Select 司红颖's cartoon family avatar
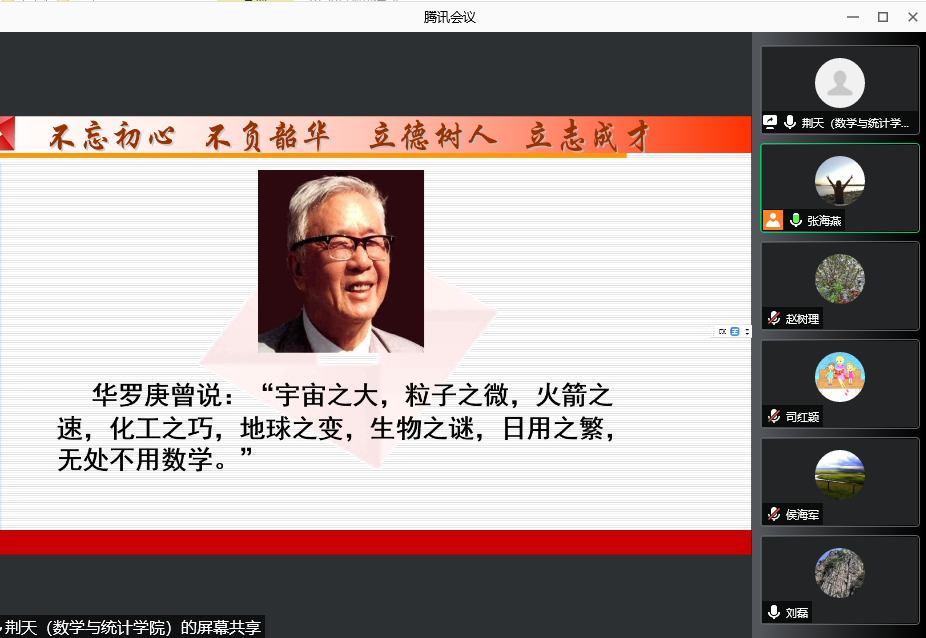 coord(839,377)
